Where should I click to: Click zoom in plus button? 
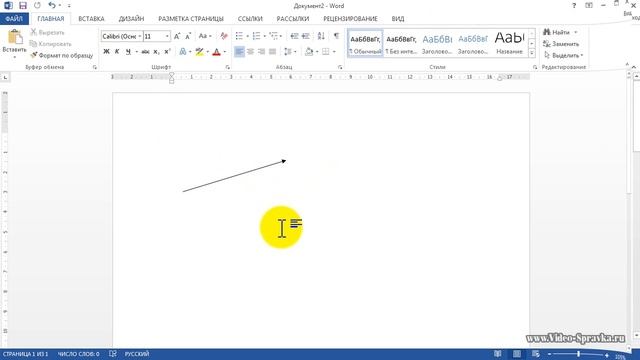click(607, 355)
